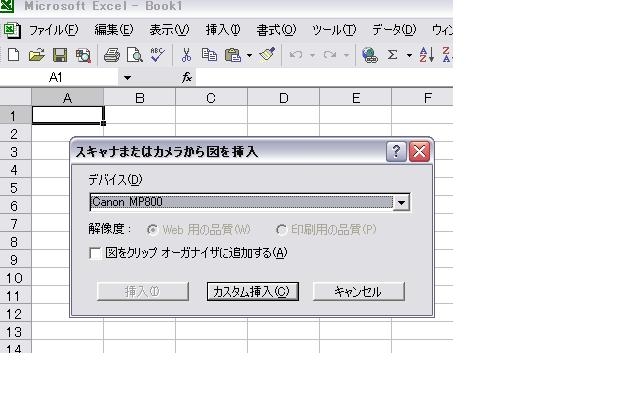This screenshot has height=400, width=640.
Task: Select the 印刷用の品質 radio button
Action: coord(281,230)
